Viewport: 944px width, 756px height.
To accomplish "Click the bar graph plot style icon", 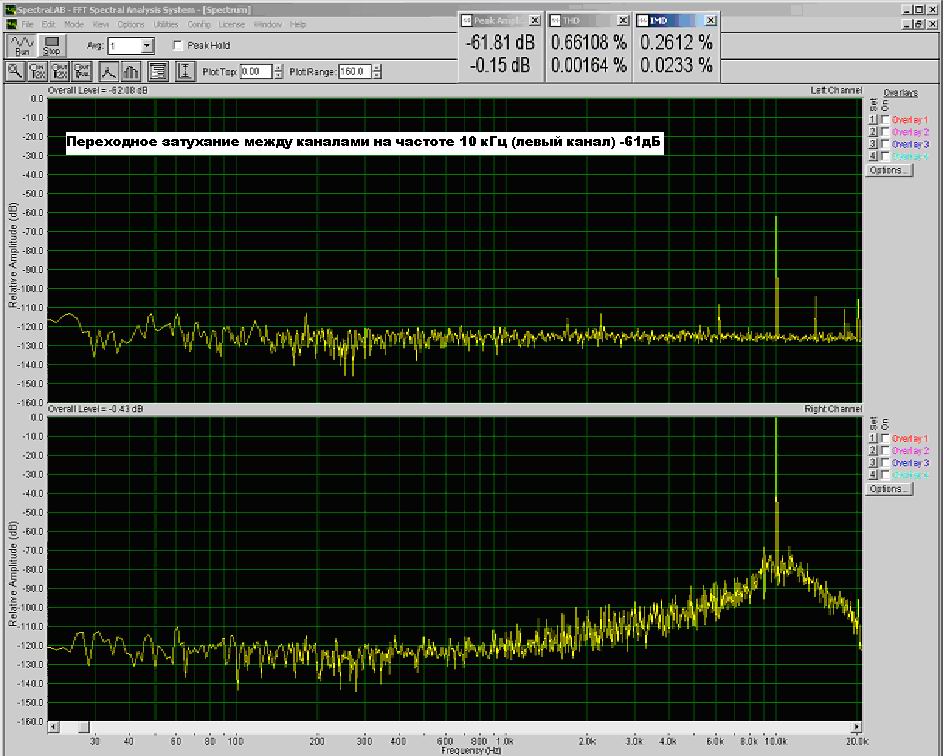I will click(x=129, y=71).
